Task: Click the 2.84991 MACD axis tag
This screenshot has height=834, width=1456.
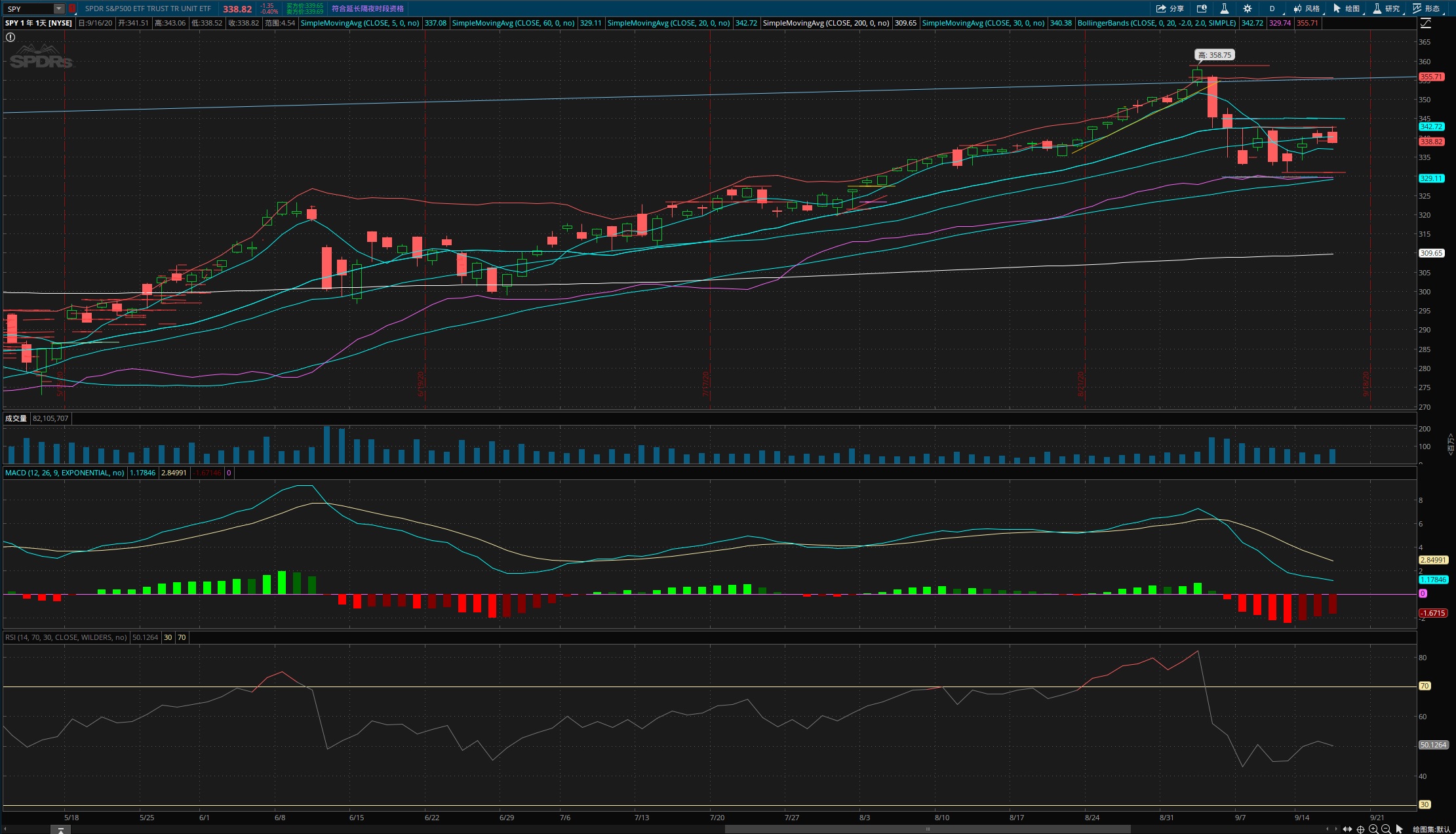Action: click(1433, 560)
